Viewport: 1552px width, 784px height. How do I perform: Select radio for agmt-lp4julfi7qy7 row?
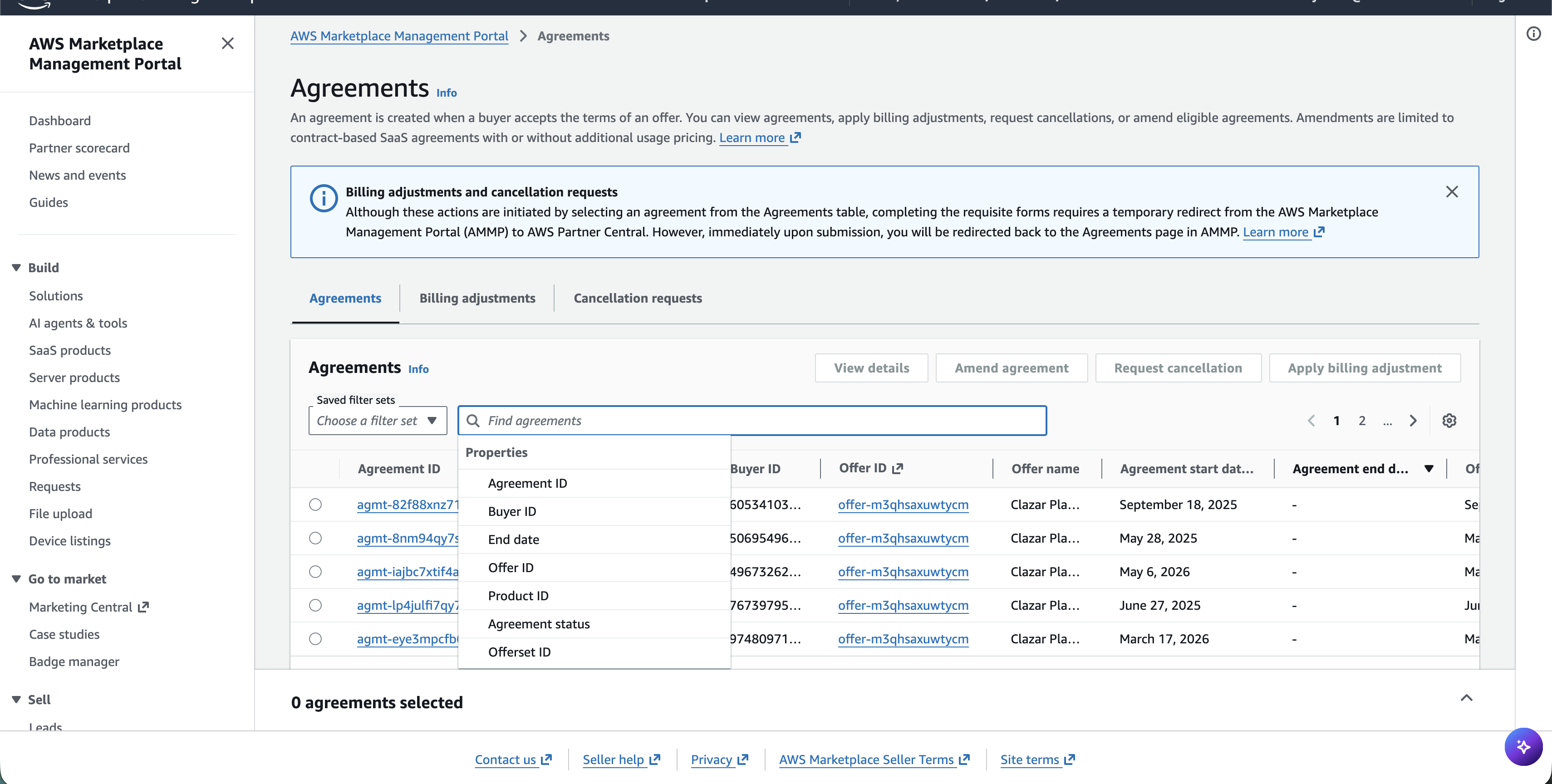tap(315, 606)
